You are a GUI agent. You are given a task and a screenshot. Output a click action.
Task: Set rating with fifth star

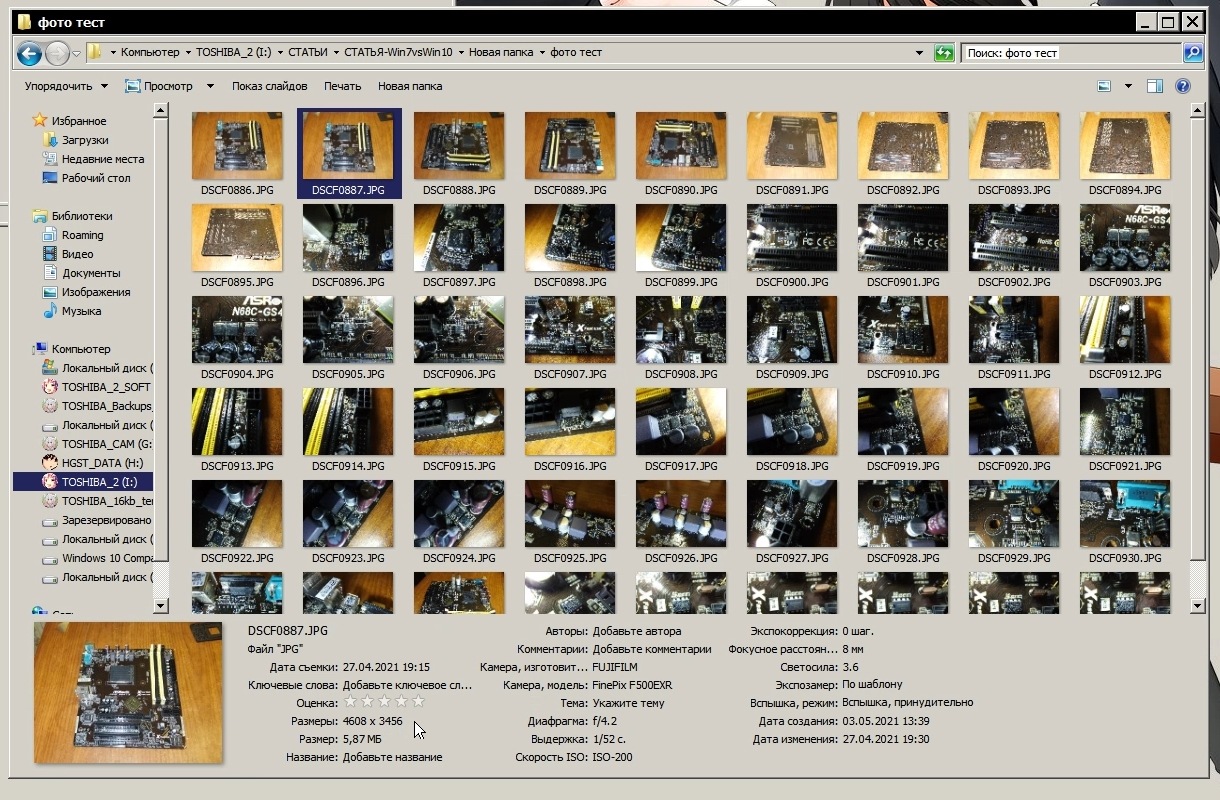418,702
